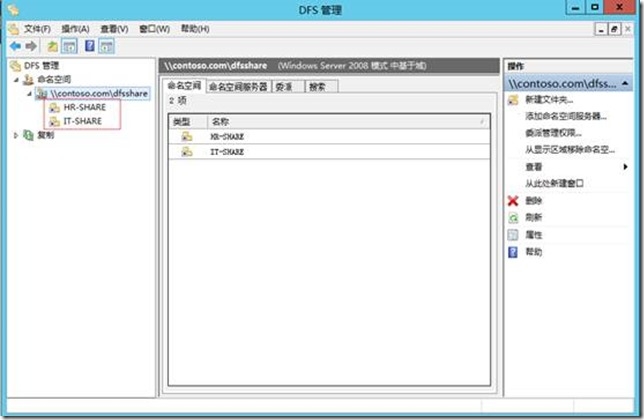Click the Forward arrow toolbar icon
644x420 pixels.
pyautogui.click(x=31, y=46)
